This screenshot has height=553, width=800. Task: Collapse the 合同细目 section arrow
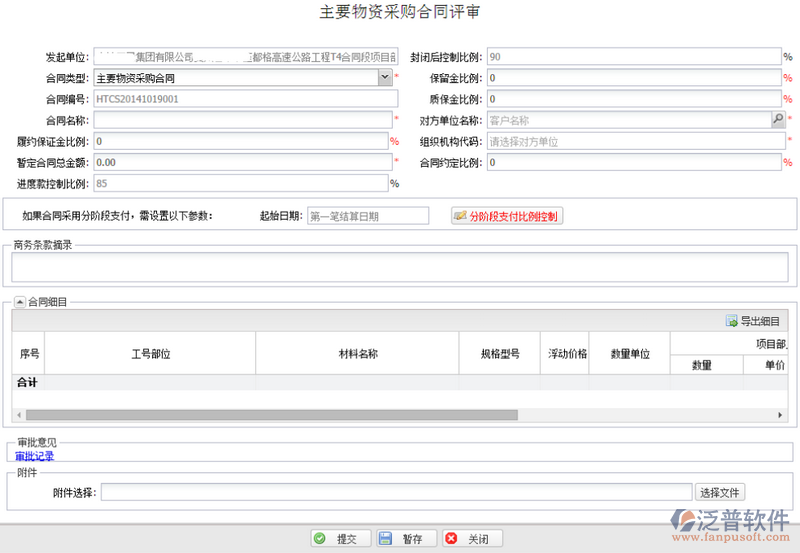pyautogui.click(x=20, y=301)
